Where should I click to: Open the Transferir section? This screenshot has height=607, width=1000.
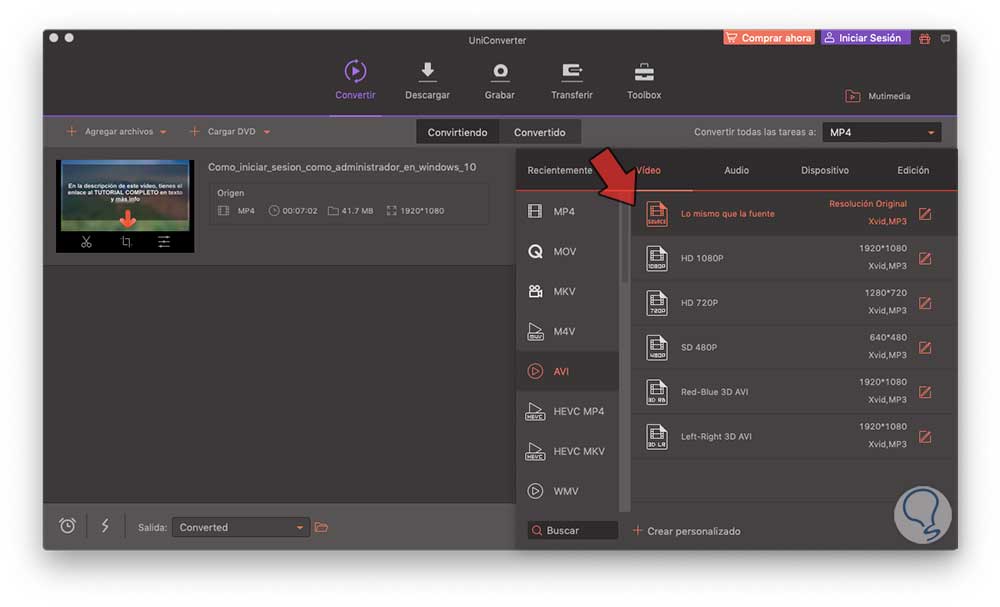[x=571, y=80]
